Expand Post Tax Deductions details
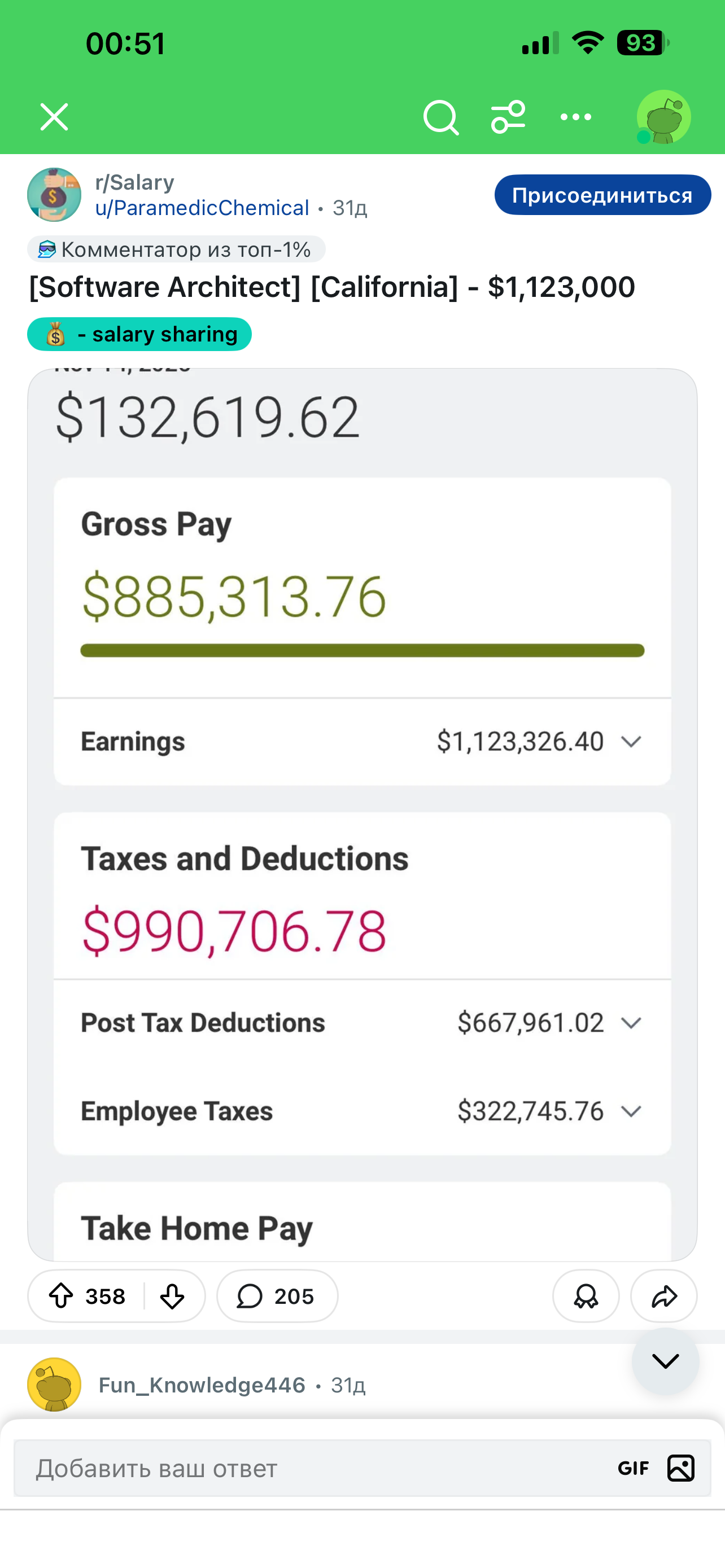 (x=631, y=1023)
